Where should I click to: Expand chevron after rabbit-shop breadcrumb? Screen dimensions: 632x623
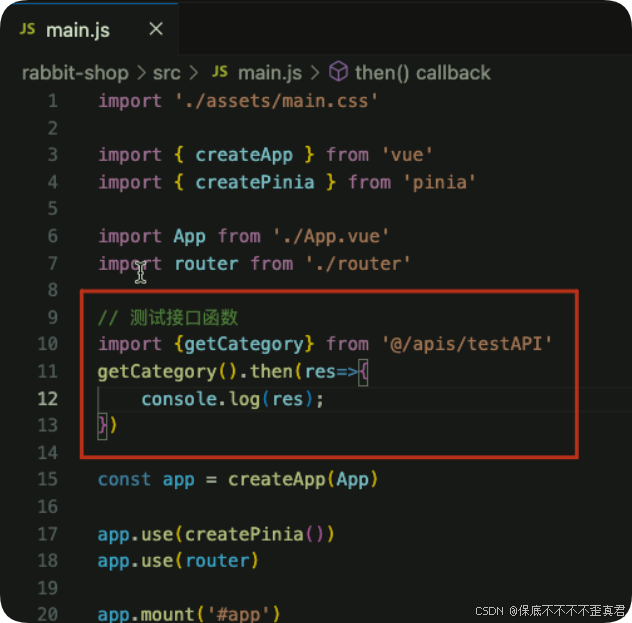(141, 73)
